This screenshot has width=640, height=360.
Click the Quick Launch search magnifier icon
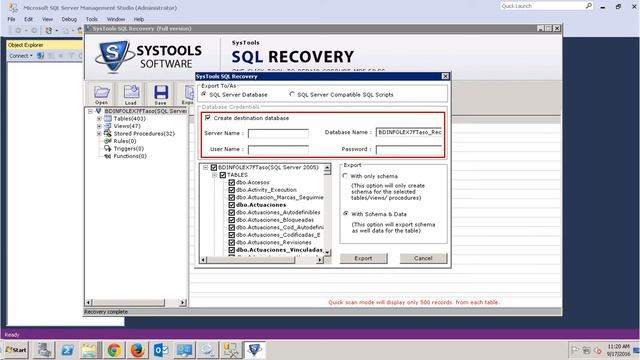click(589, 6)
